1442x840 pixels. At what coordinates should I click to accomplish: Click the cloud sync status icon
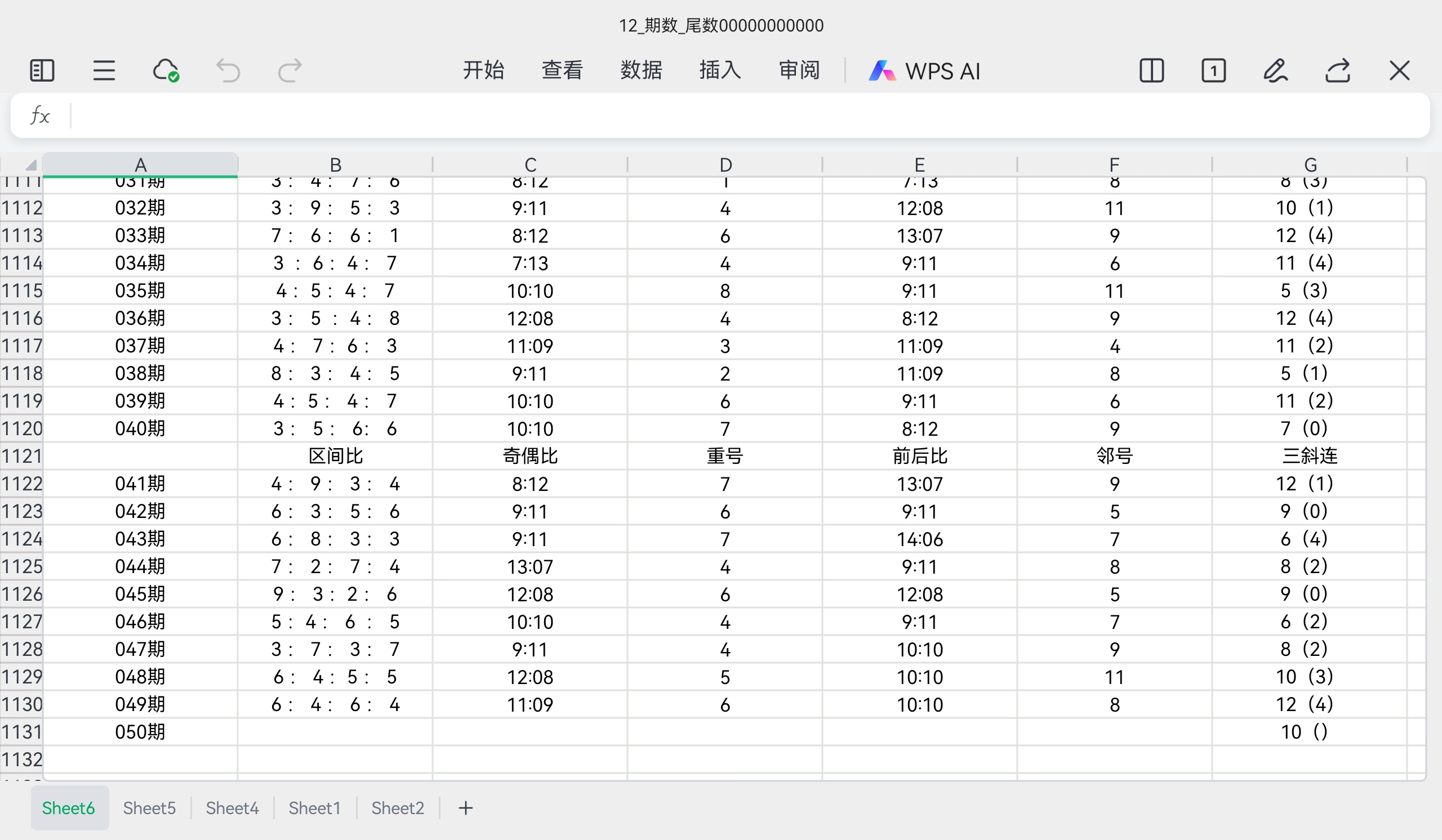tap(166, 71)
